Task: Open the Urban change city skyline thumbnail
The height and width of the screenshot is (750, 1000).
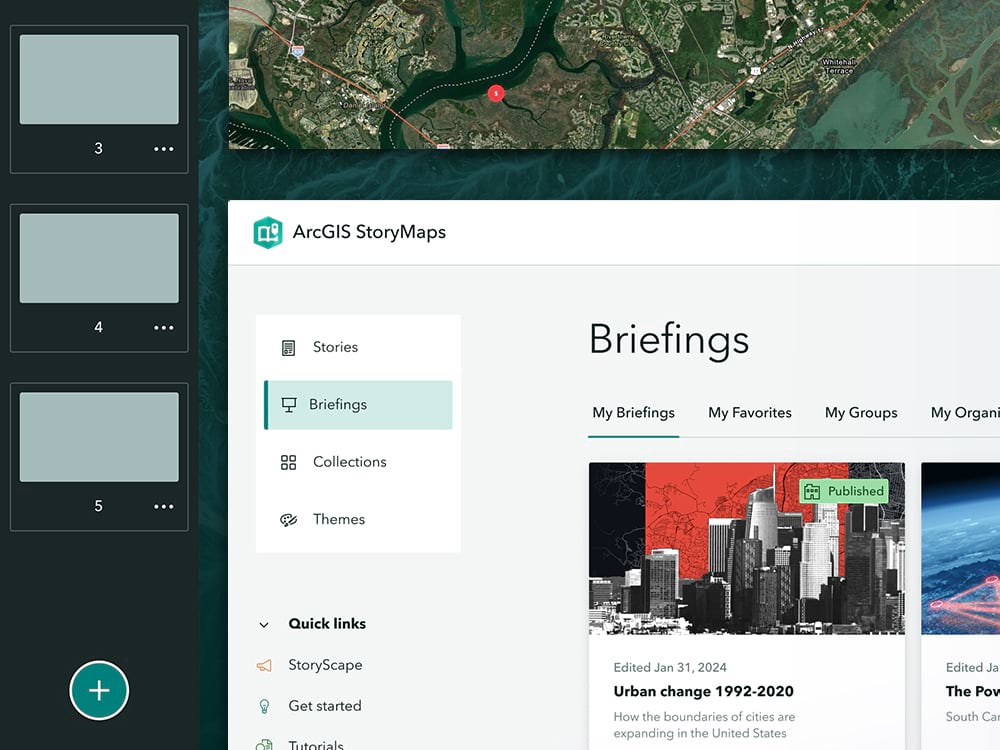Action: (x=746, y=548)
